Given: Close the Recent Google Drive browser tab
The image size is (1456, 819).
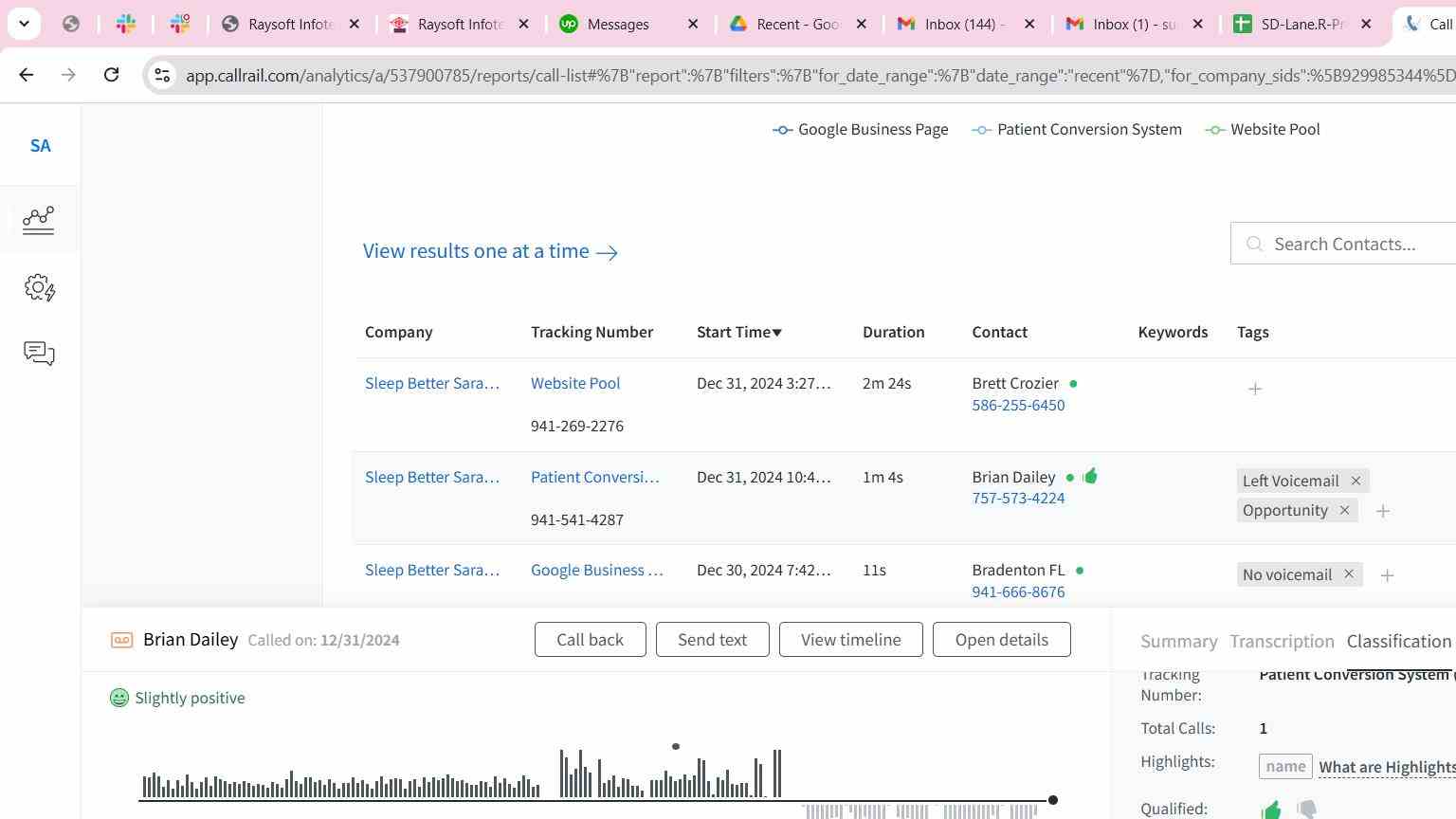Looking at the screenshot, I should (861, 25).
